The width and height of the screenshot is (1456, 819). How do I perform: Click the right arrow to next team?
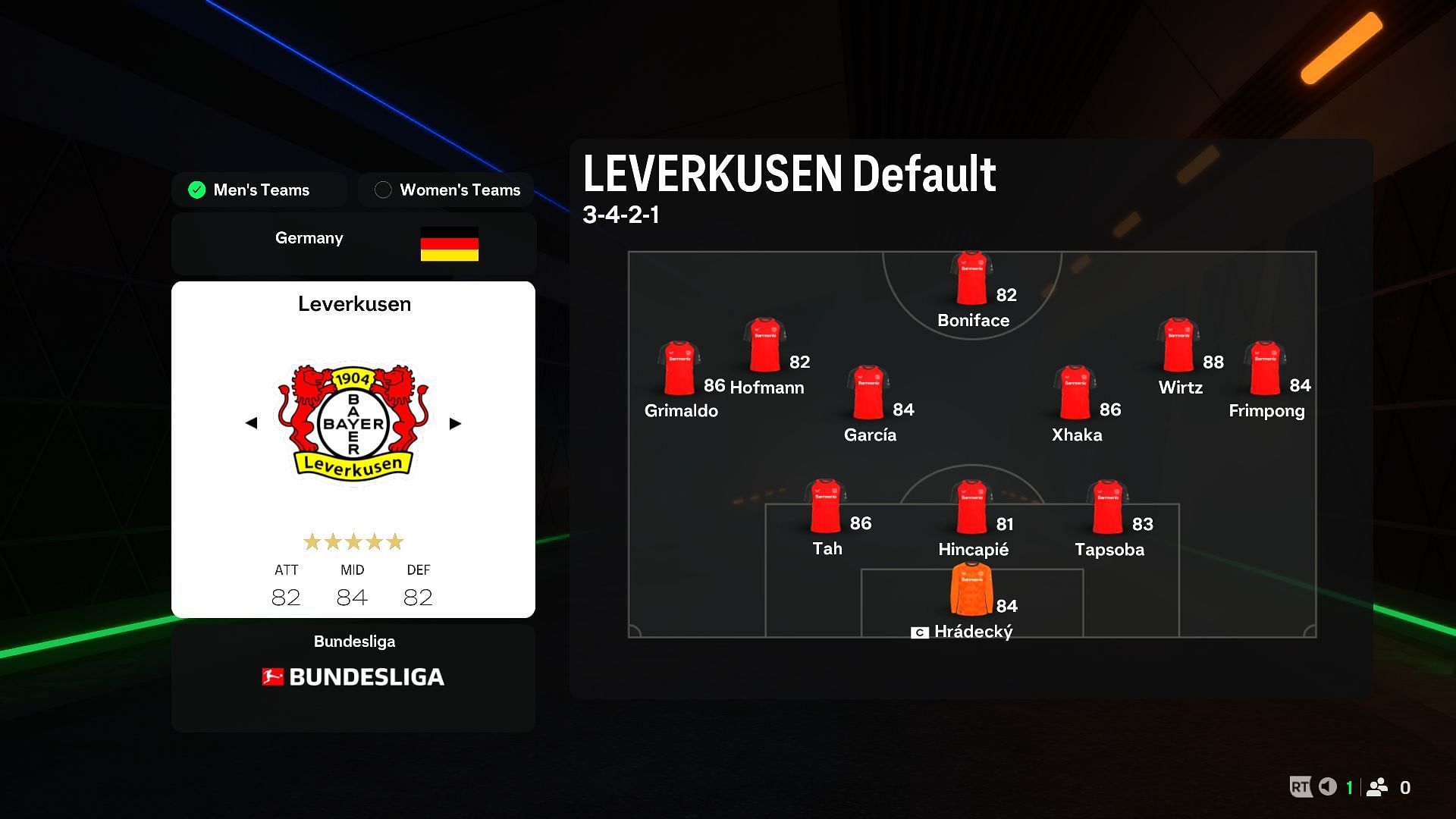[456, 422]
